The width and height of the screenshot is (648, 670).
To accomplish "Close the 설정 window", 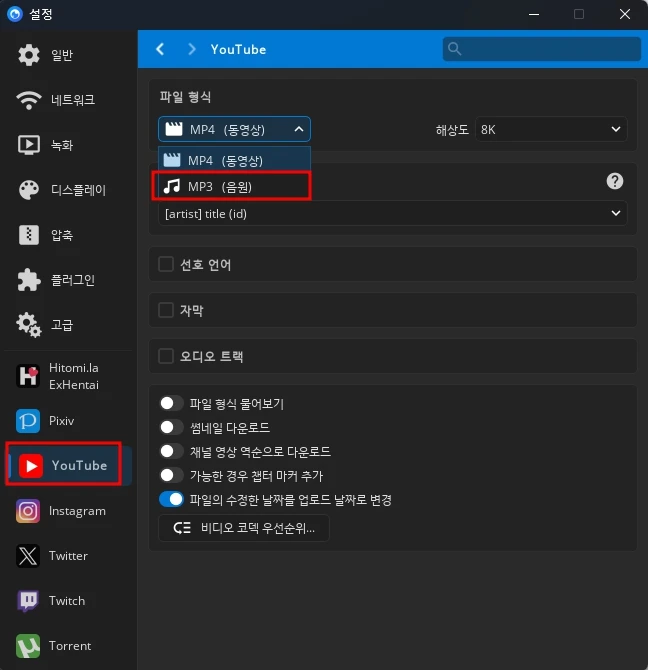I will tap(625, 14).
